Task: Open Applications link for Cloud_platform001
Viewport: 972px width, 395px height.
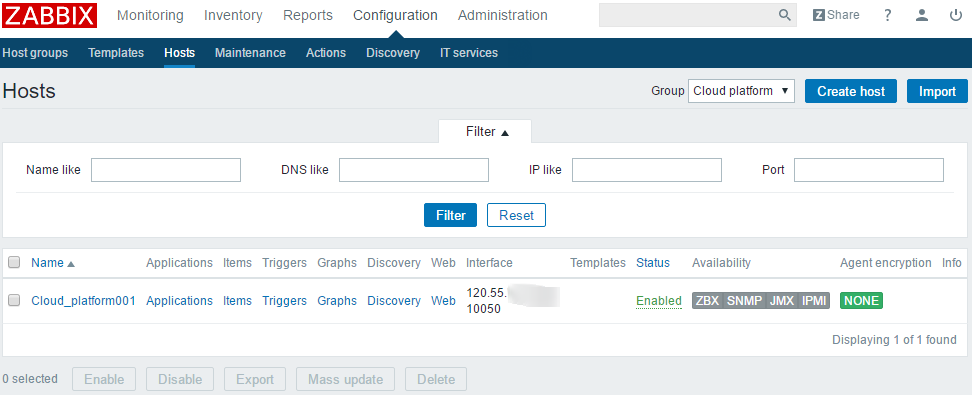Action: click(x=179, y=301)
